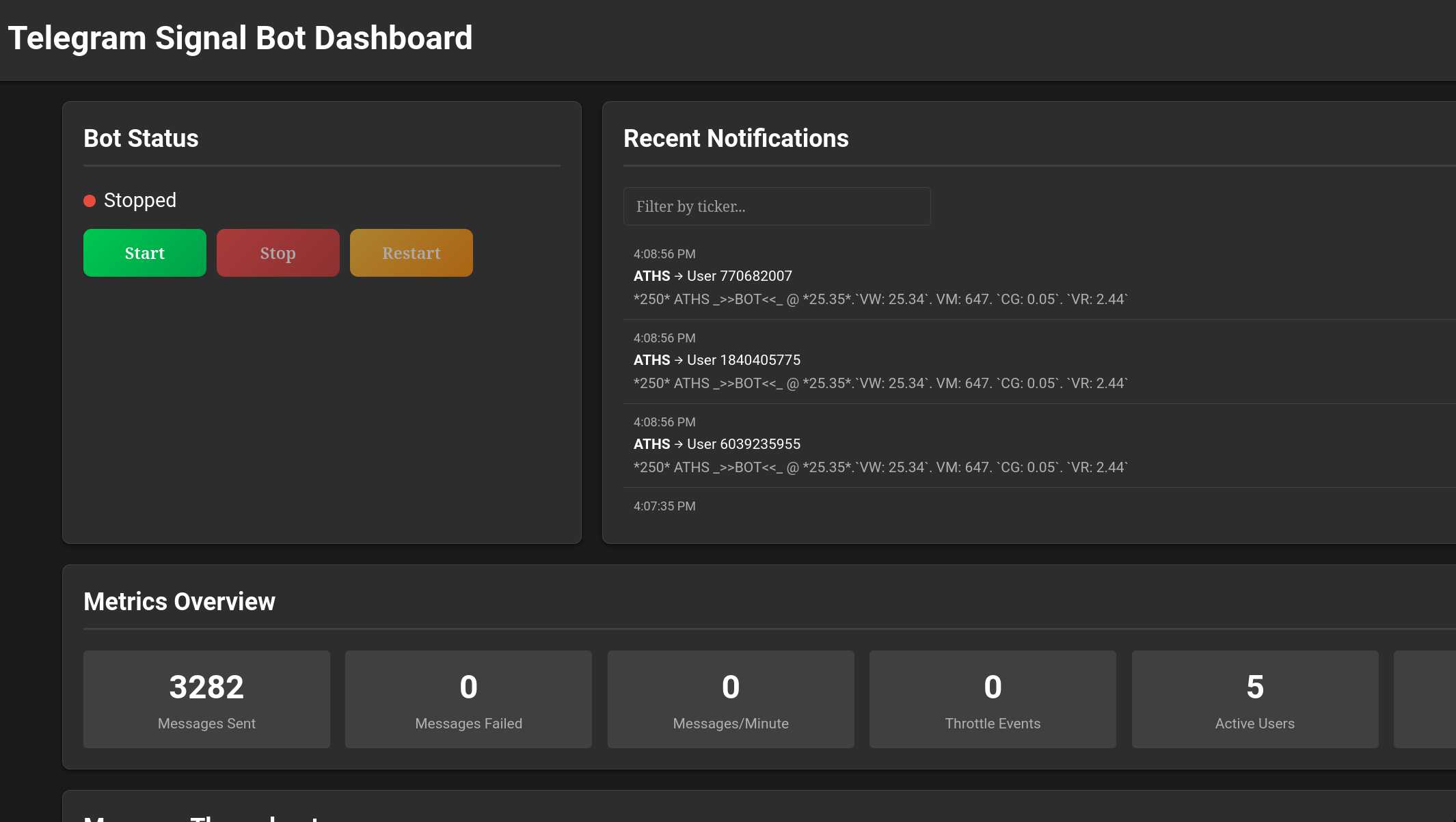Click the Messages Sent metric card
The width and height of the screenshot is (1456, 822).
[206, 699]
